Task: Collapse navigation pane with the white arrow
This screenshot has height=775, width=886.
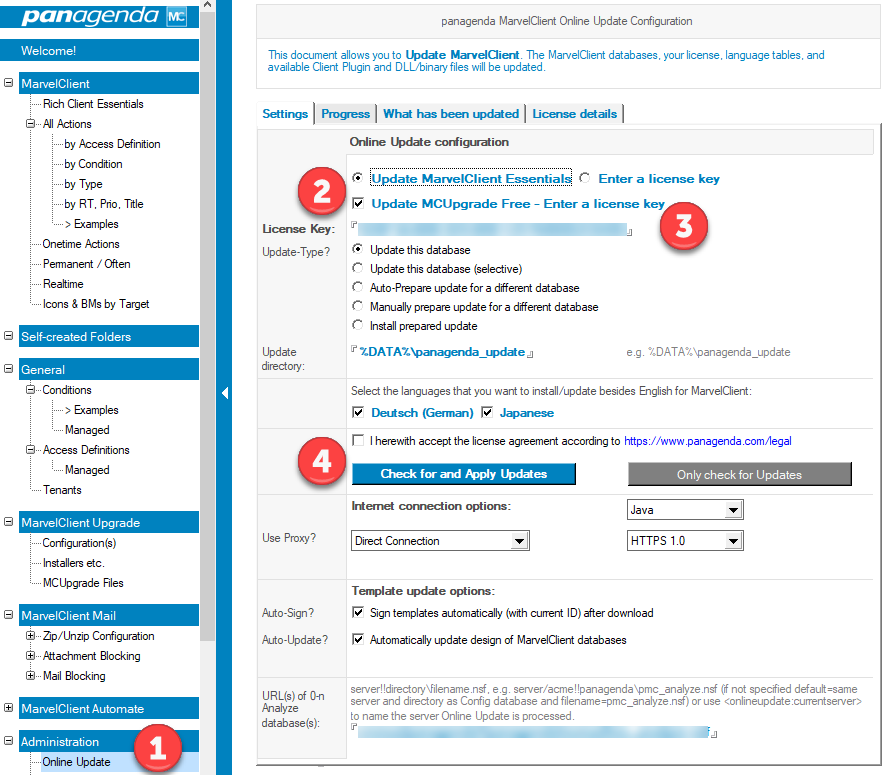Action: 225,393
